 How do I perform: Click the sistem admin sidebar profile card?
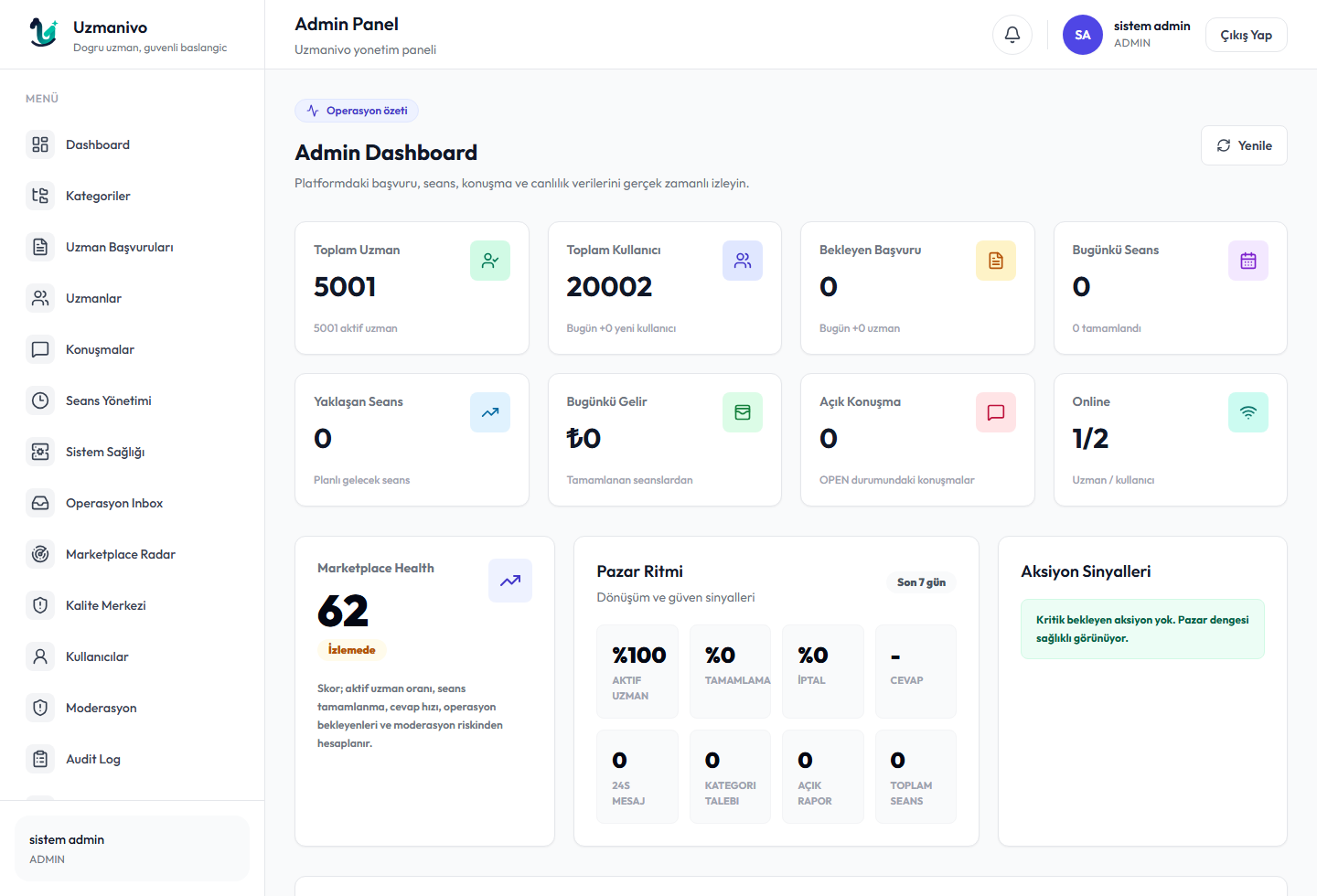coord(132,848)
